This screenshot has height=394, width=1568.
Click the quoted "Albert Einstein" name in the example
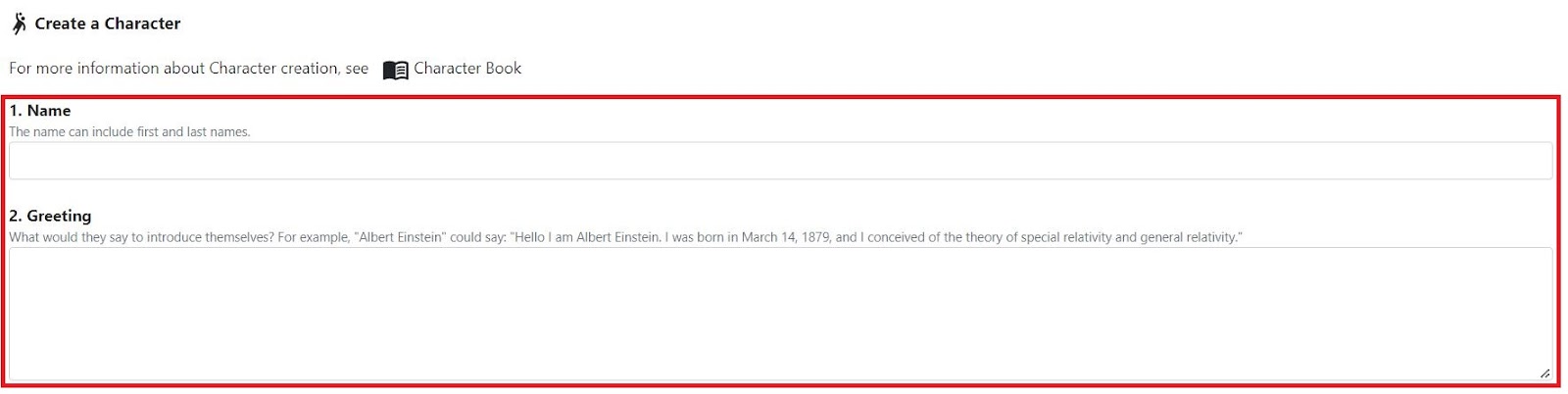click(401, 237)
